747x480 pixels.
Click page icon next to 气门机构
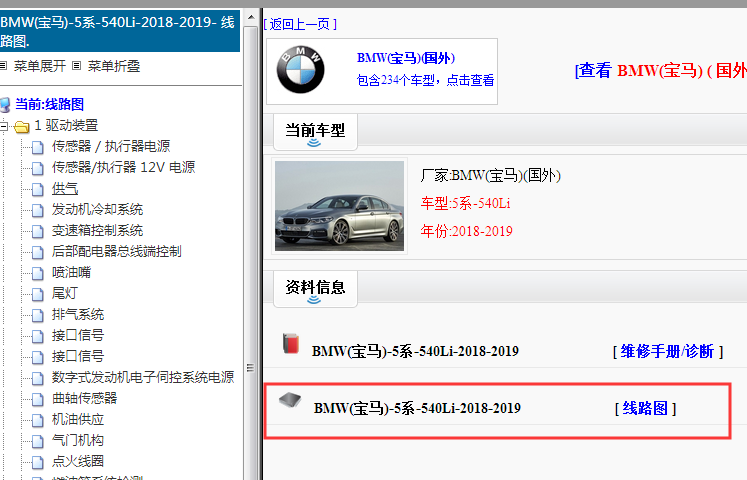click(38, 440)
